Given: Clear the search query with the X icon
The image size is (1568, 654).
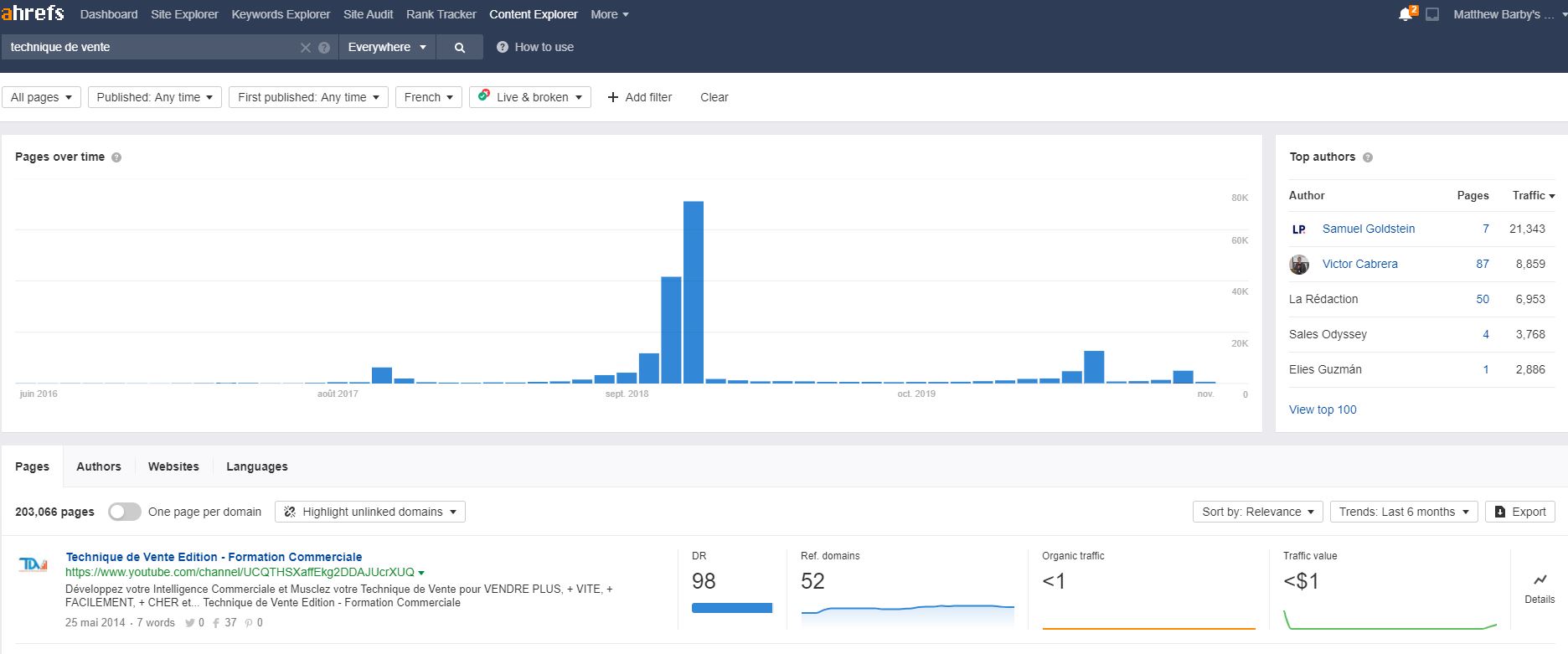Looking at the screenshot, I should tap(306, 48).
